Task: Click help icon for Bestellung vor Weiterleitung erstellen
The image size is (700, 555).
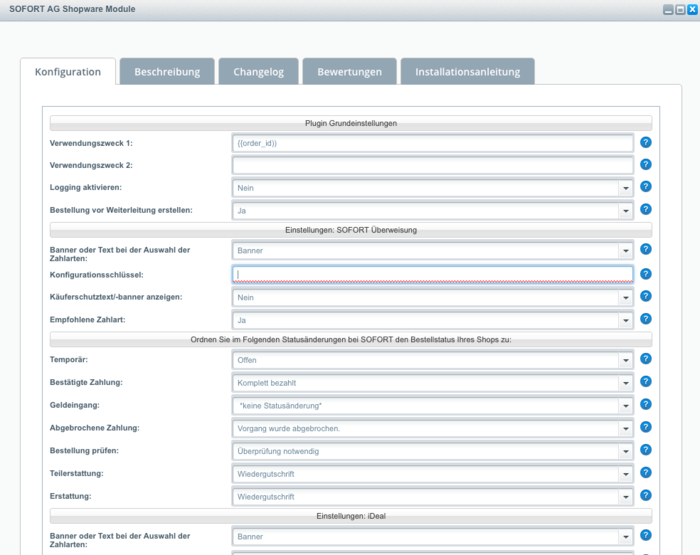Action: pos(646,209)
